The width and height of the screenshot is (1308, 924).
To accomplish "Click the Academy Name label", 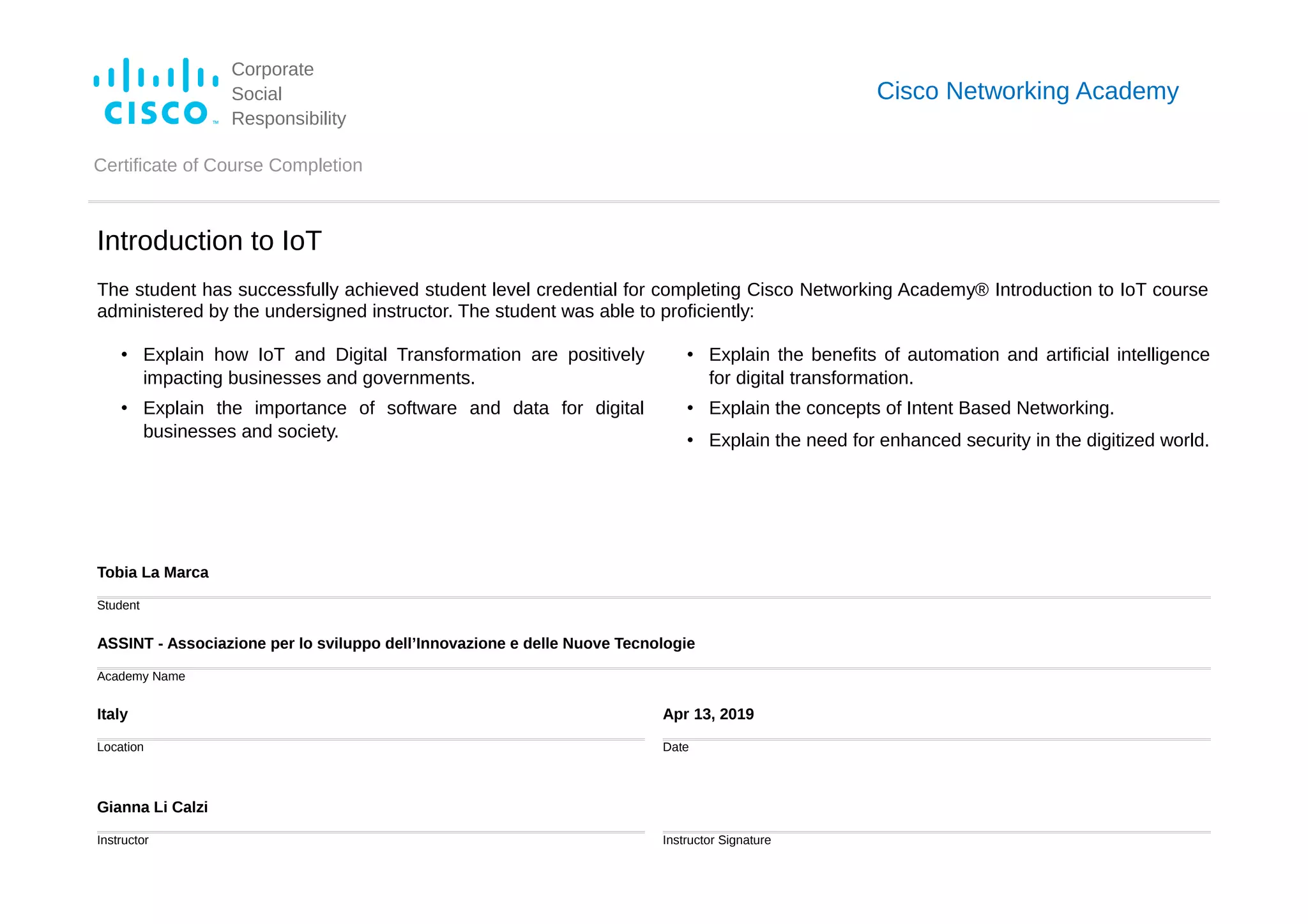I will (x=141, y=676).
